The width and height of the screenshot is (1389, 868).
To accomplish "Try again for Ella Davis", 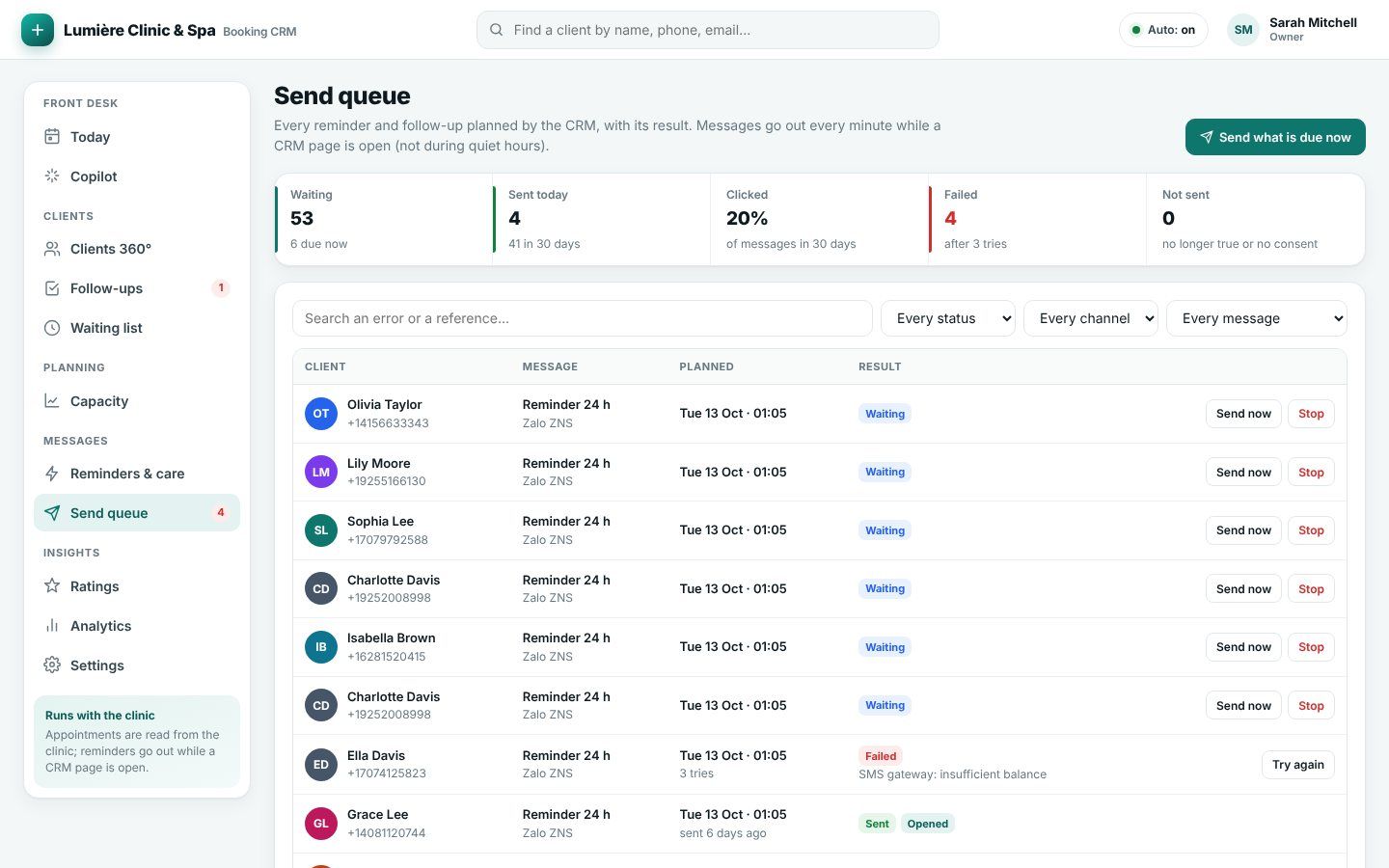I will pos(1297,765).
